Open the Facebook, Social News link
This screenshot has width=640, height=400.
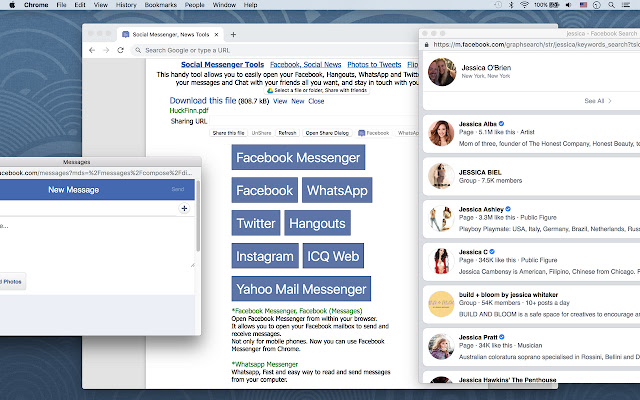click(x=306, y=64)
